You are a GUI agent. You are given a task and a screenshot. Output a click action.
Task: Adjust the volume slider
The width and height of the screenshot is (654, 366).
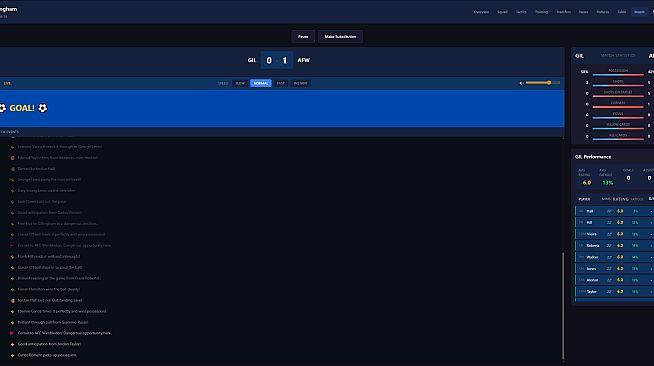tap(543, 83)
